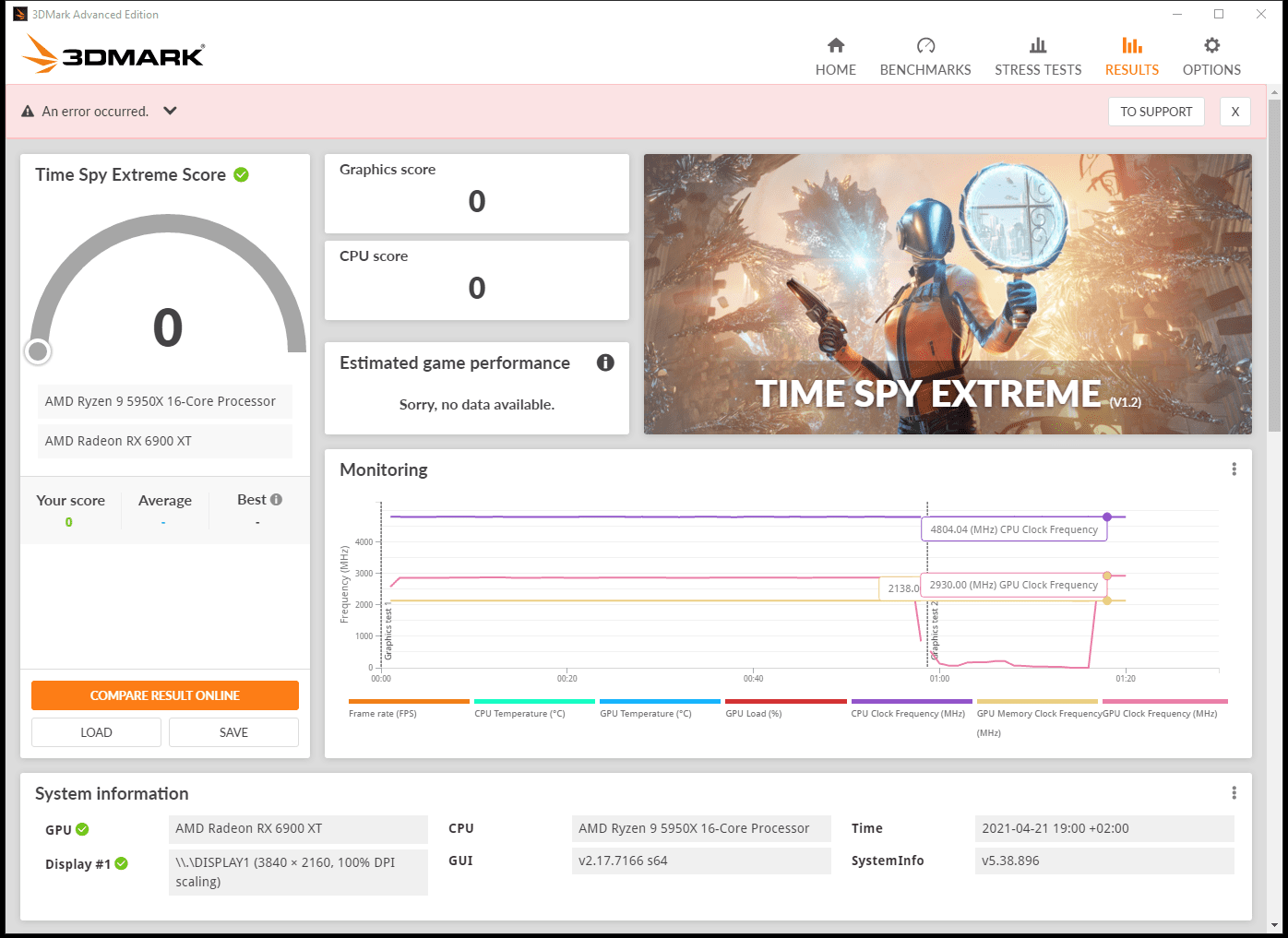Click the LOAD button

coord(96,732)
